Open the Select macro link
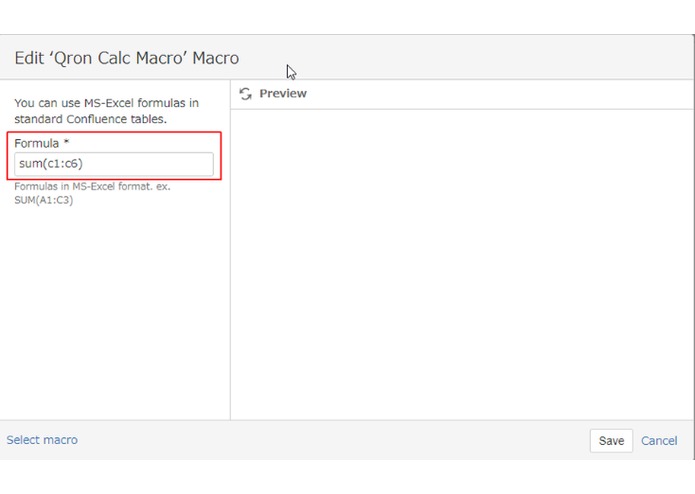Screen dimensions: 695x494 coord(42,440)
